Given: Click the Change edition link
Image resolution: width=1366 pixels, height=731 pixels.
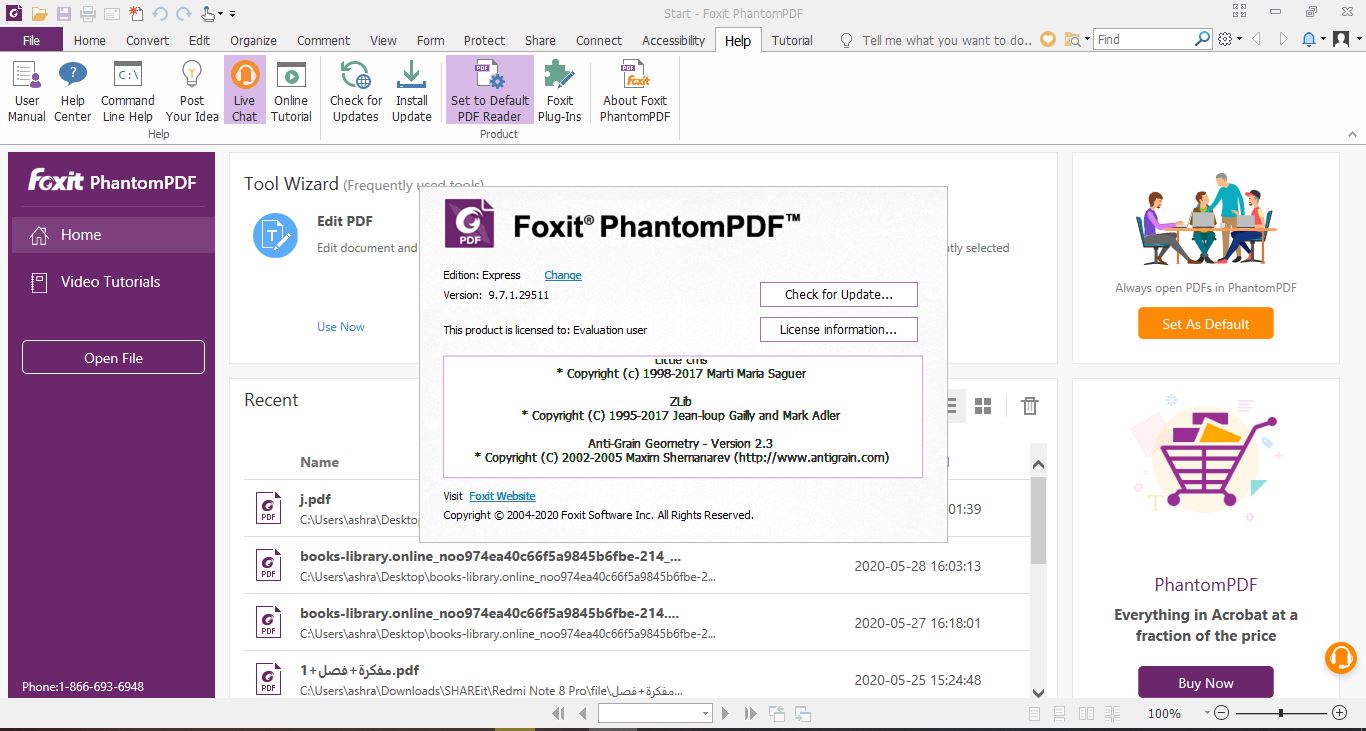Looking at the screenshot, I should coord(563,275).
